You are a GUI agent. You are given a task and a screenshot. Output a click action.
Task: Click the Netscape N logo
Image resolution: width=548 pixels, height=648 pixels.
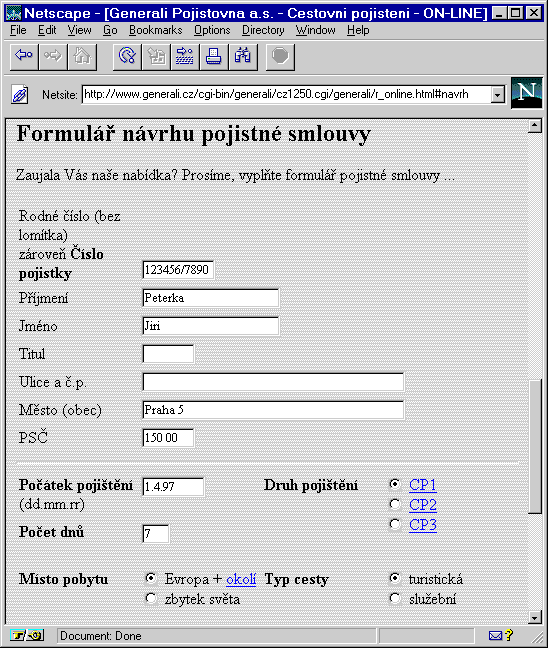tap(527, 93)
